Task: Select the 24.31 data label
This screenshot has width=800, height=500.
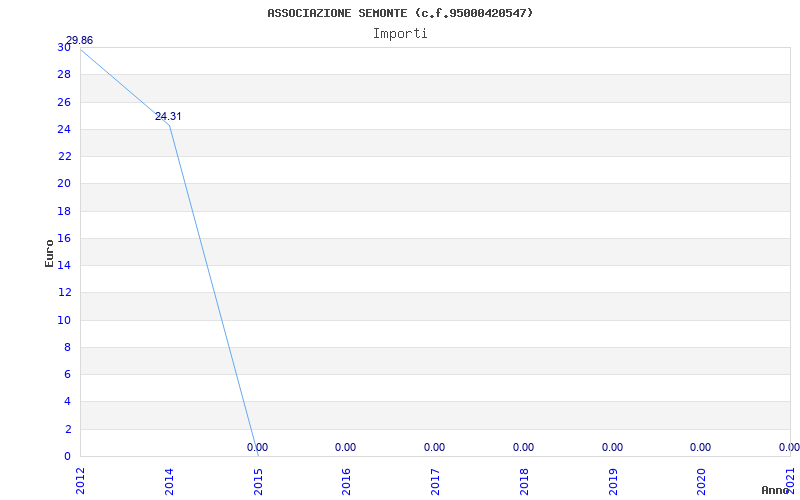Action: (x=168, y=116)
